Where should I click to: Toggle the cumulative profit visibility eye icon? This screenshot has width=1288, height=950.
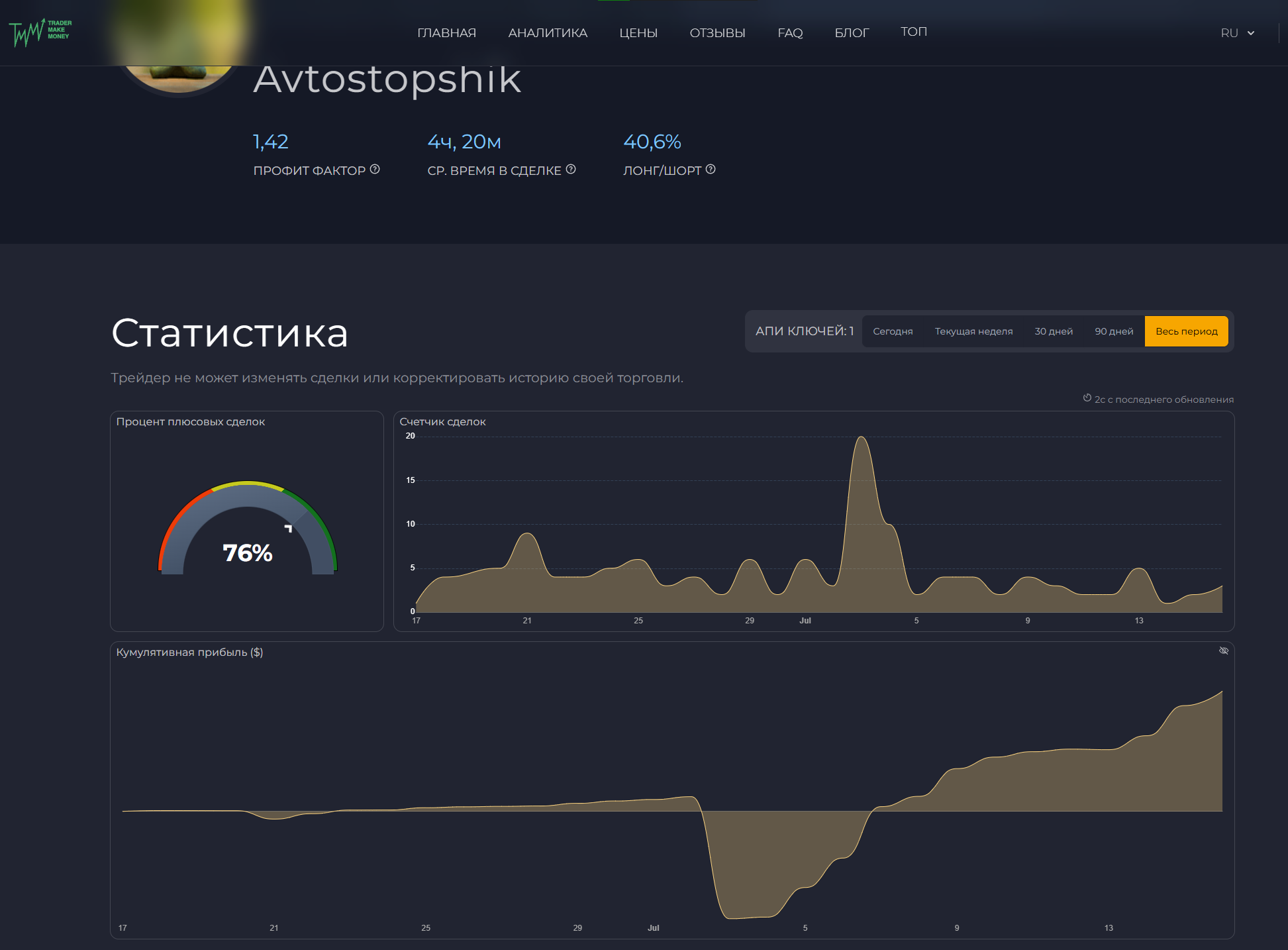point(1223,651)
